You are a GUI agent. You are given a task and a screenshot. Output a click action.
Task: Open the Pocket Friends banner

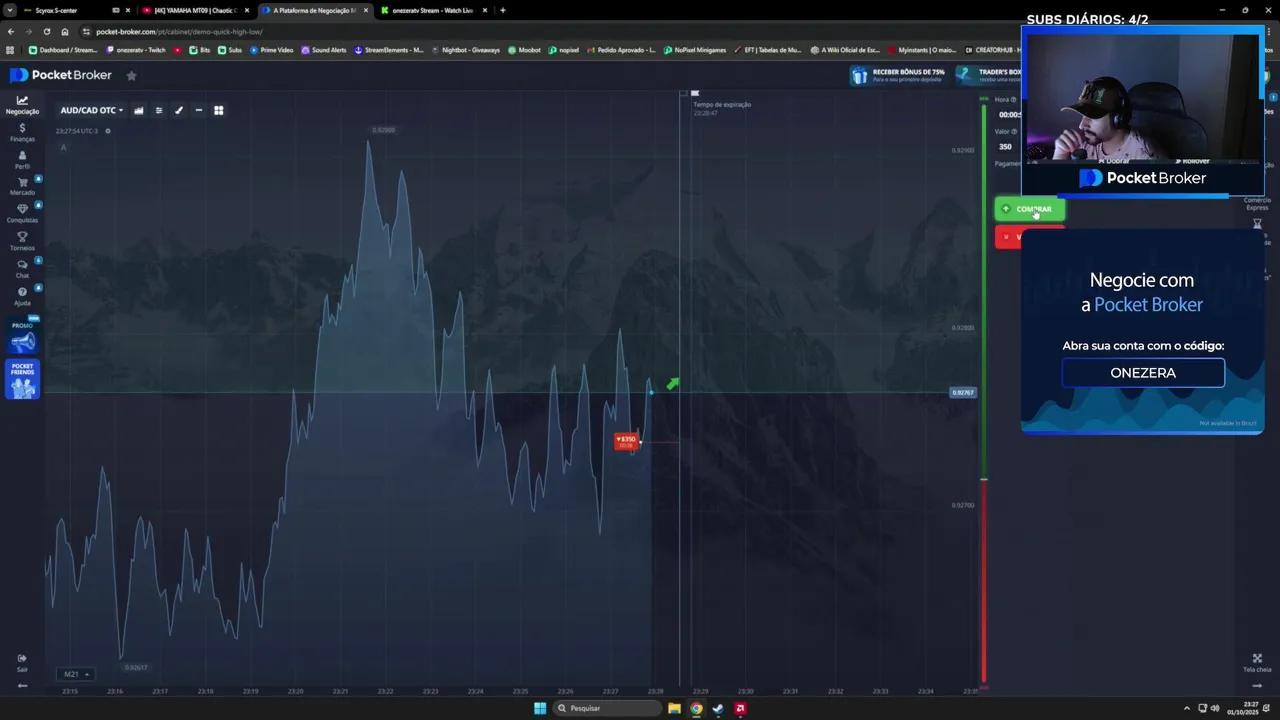click(22, 379)
